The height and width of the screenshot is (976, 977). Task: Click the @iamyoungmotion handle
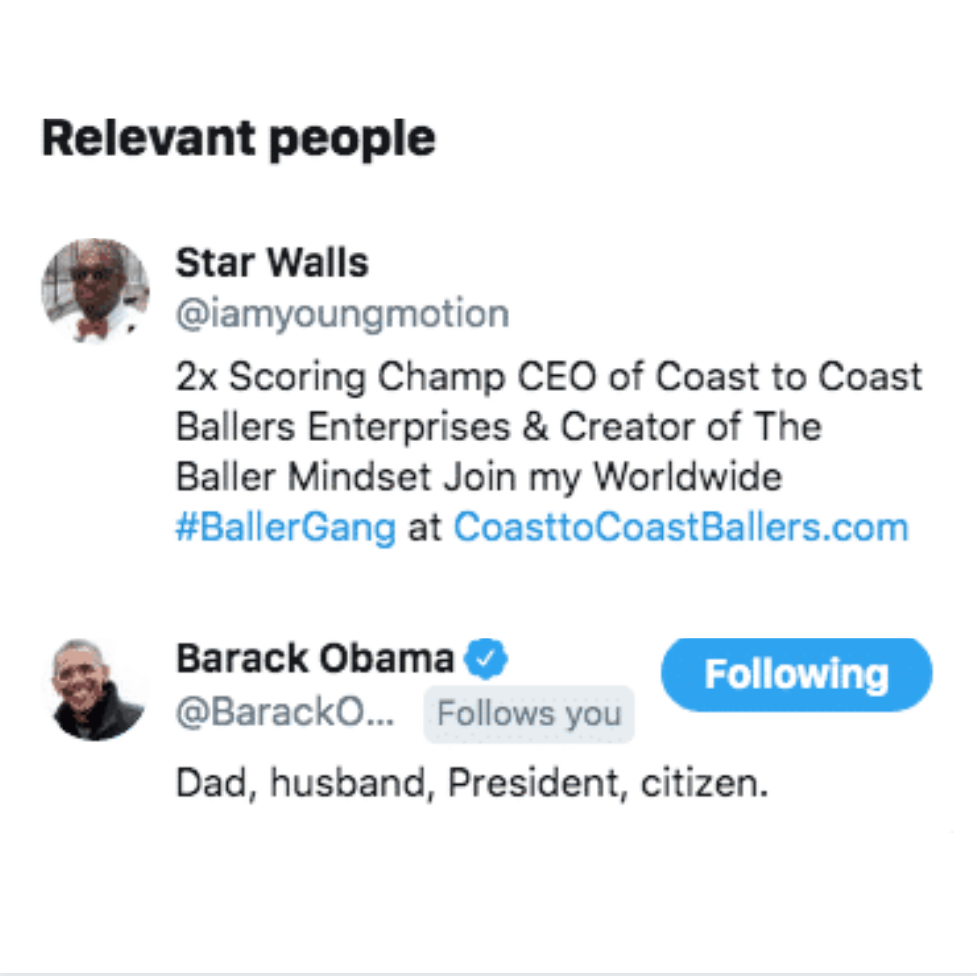tap(342, 314)
